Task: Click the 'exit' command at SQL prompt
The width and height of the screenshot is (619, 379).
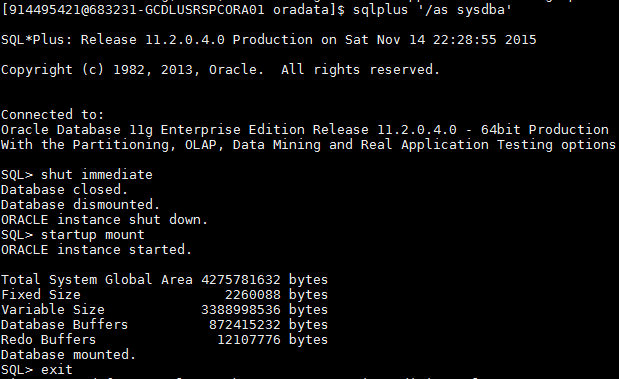Action: coord(57,370)
